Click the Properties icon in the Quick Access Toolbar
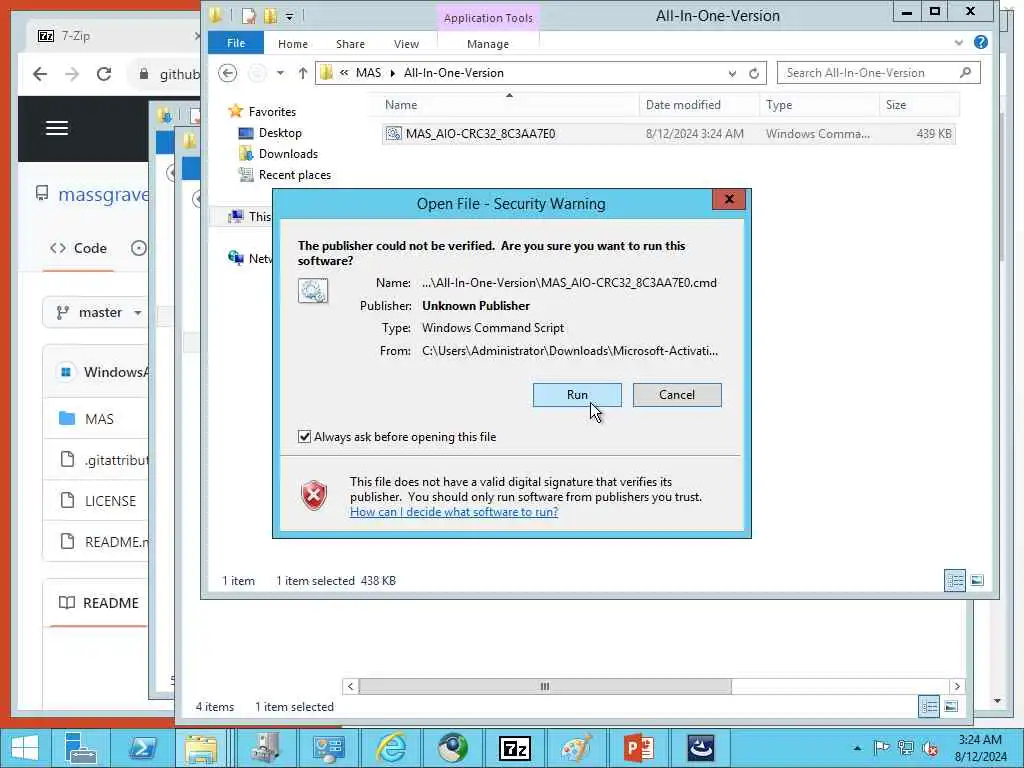This screenshot has width=1024, height=768. (x=249, y=16)
